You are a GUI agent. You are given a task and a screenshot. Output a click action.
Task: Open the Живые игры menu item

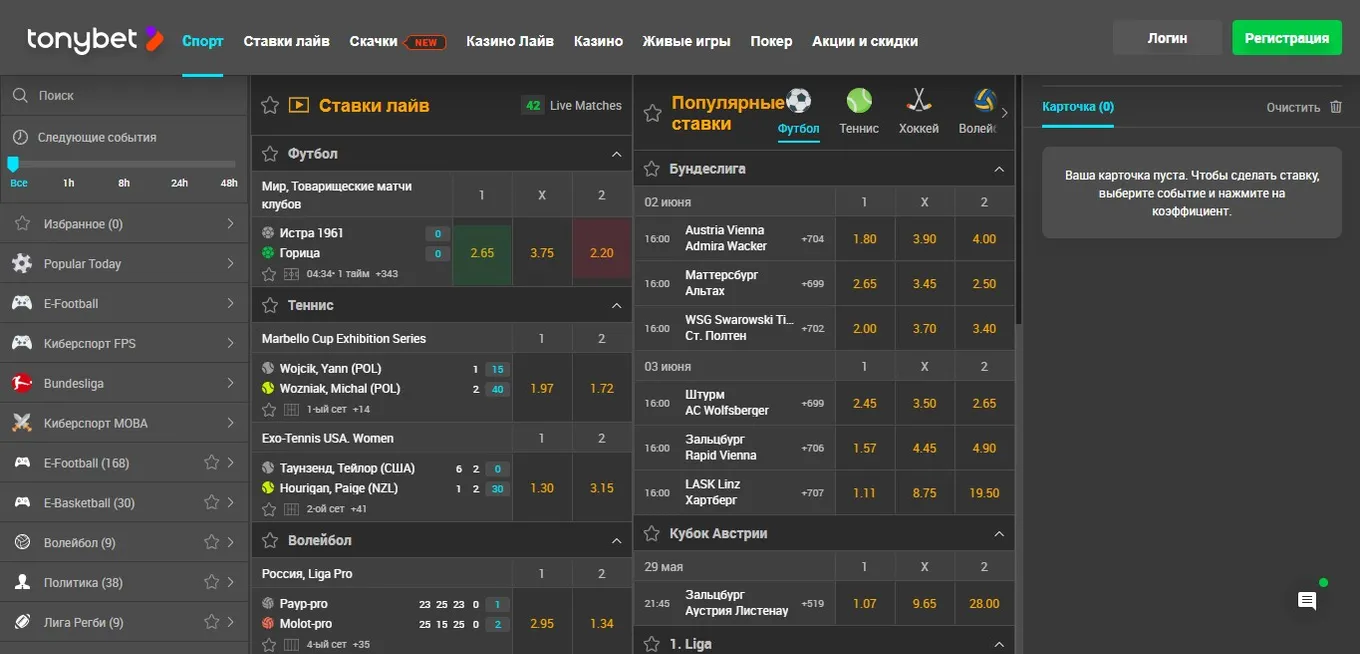click(686, 41)
